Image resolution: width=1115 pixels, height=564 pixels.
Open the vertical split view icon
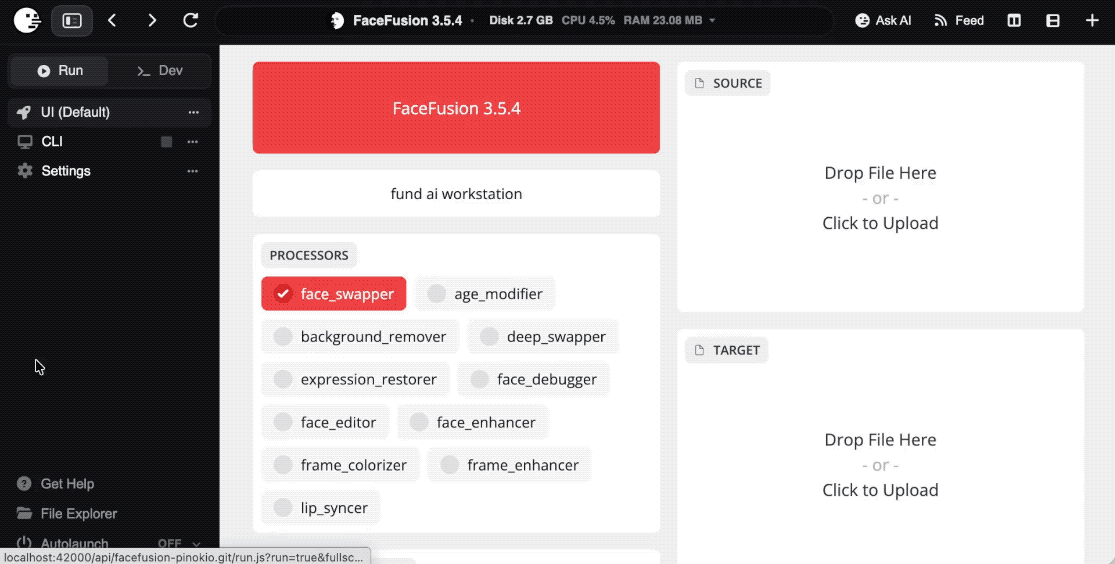(1014, 21)
